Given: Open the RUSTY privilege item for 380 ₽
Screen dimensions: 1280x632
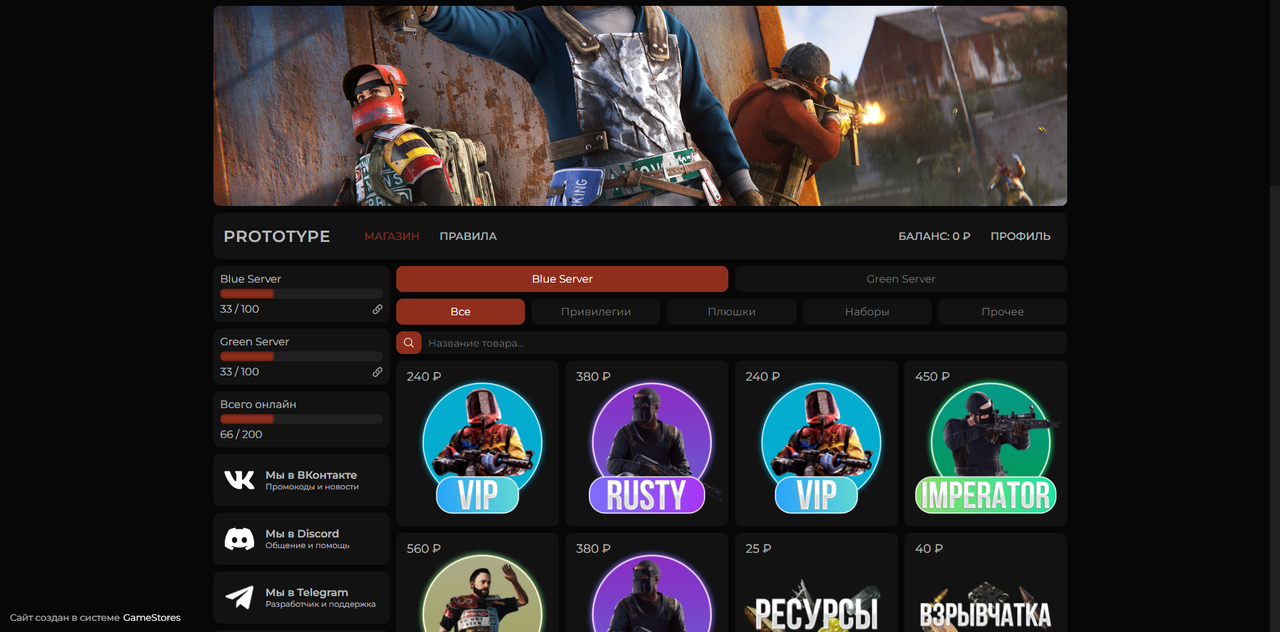Looking at the screenshot, I should click(x=646, y=443).
